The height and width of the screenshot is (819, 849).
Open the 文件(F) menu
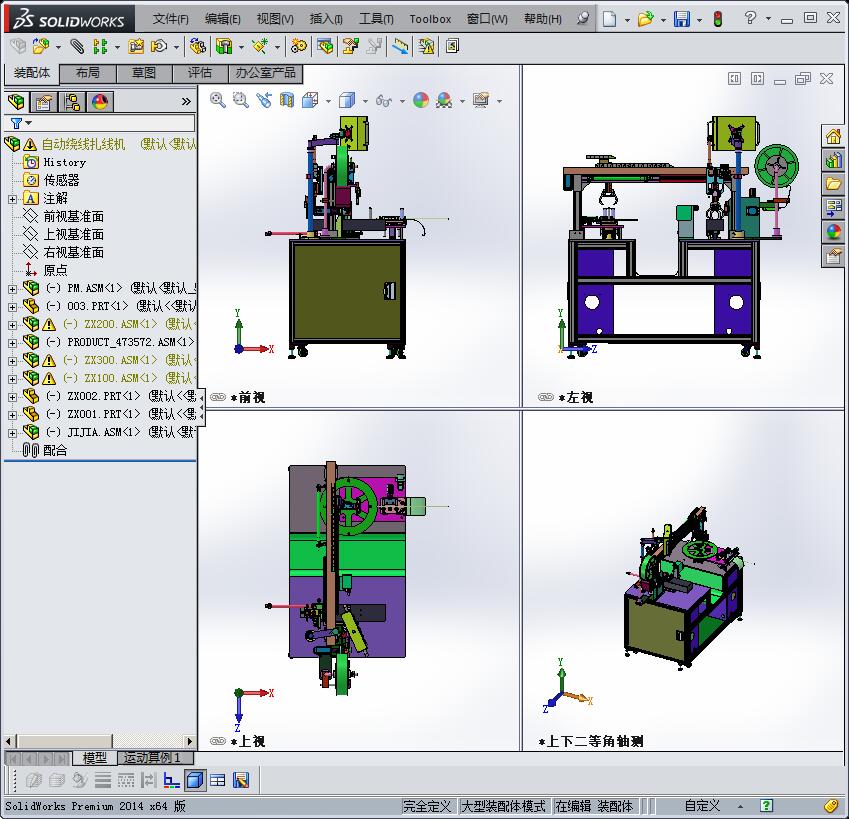[x=170, y=19]
